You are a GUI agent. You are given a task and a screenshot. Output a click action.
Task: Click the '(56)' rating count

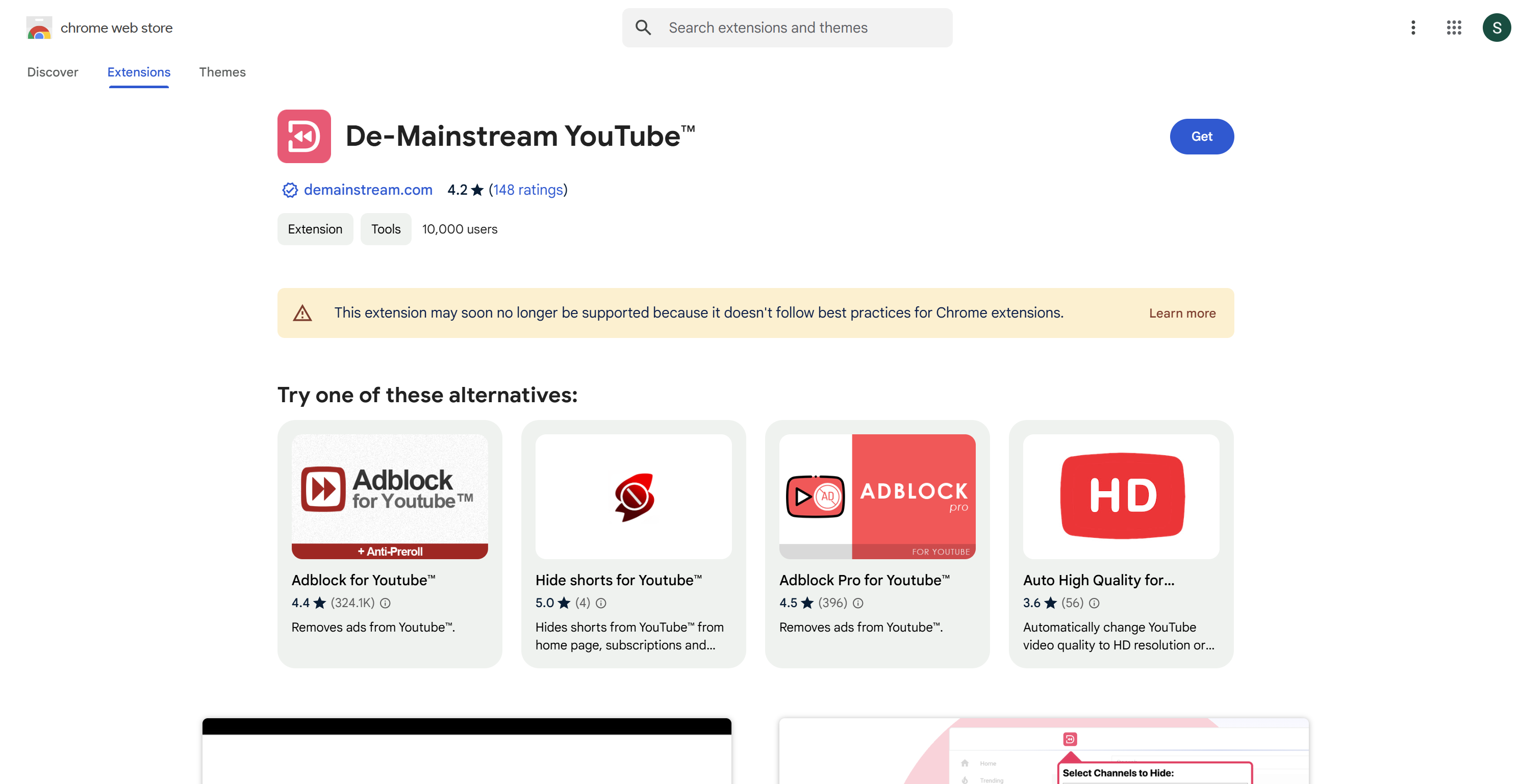[1072, 603]
